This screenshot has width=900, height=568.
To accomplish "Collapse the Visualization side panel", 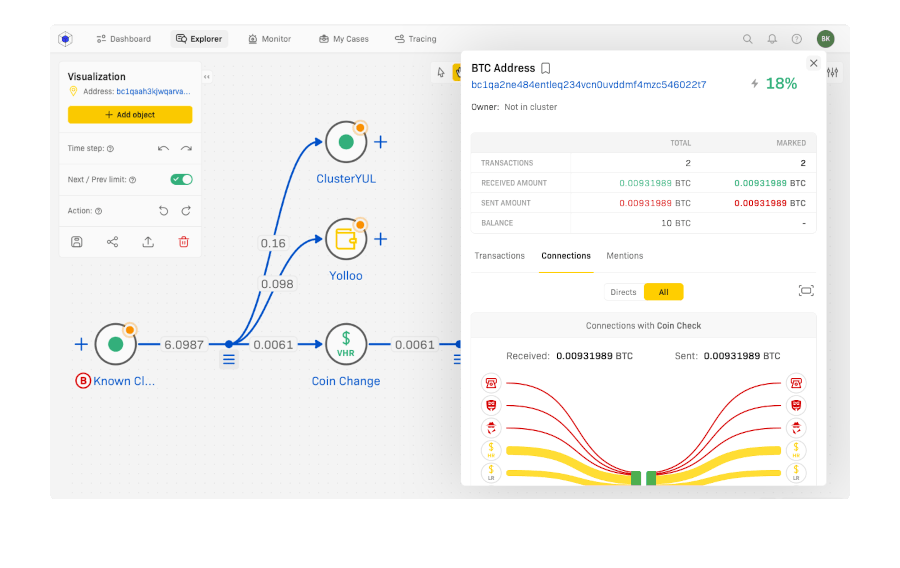I will pyautogui.click(x=207, y=77).
